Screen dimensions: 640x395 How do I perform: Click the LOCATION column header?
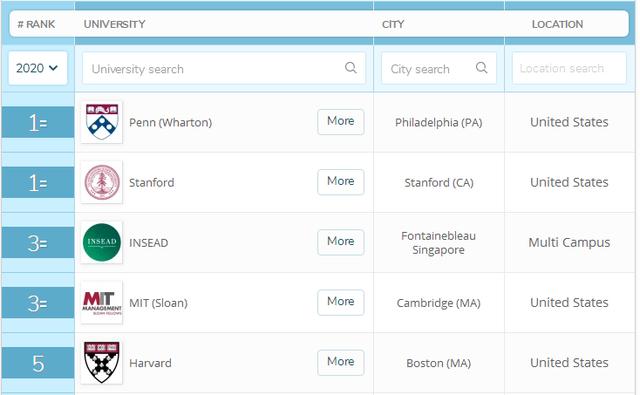558,24
